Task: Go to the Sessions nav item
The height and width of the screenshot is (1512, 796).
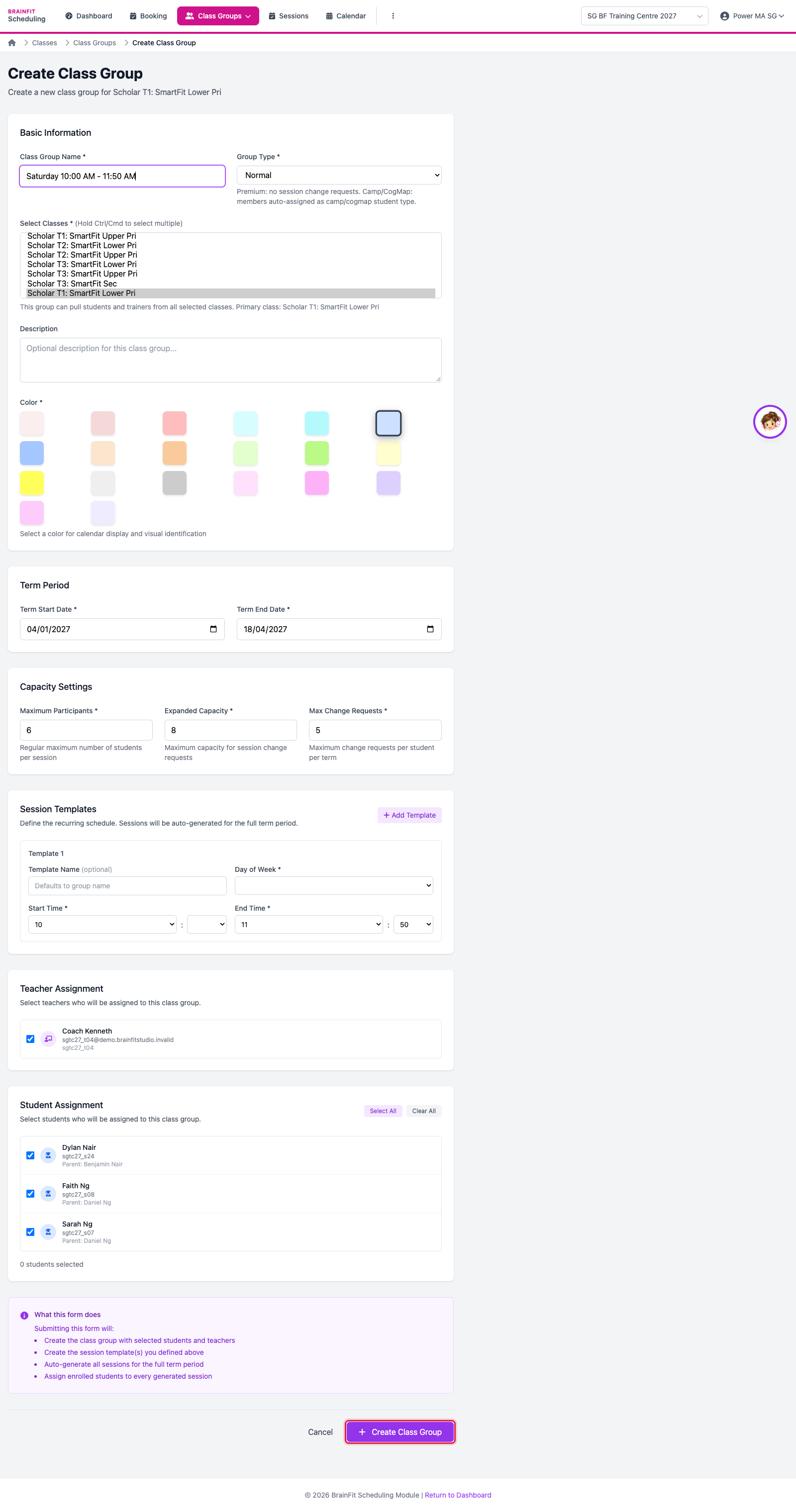Action: (288, 16)
